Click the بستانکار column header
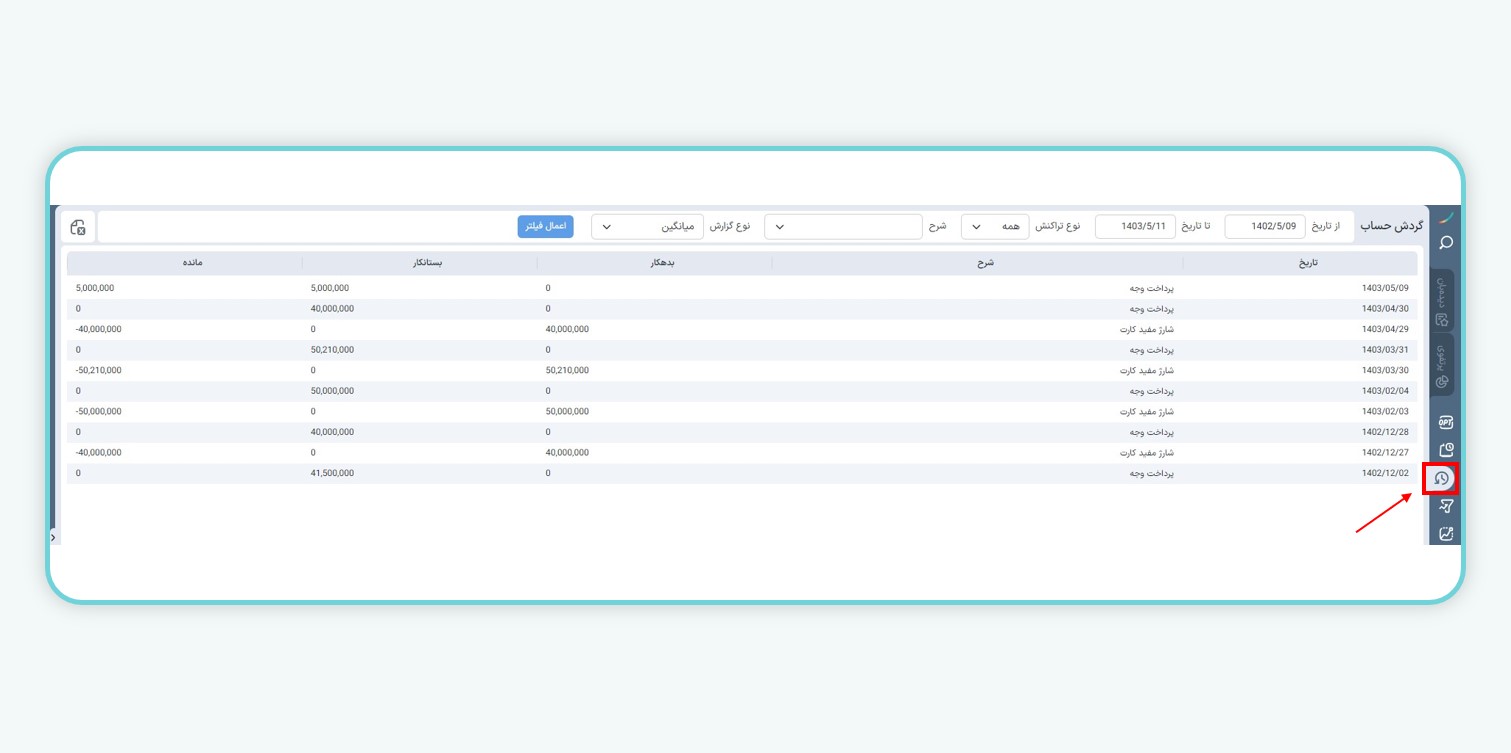 (x=420, y=263)
